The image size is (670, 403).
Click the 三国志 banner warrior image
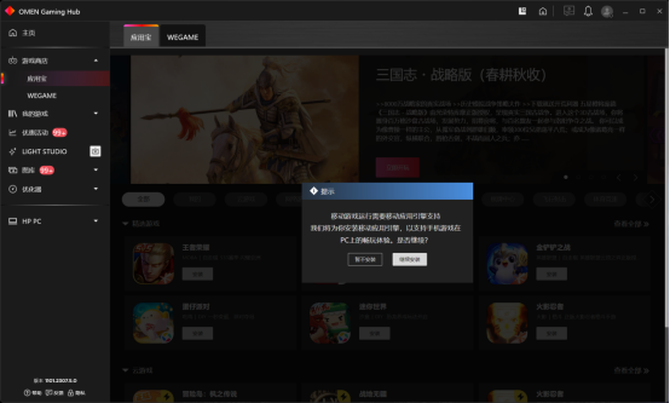tap(245, 119)
